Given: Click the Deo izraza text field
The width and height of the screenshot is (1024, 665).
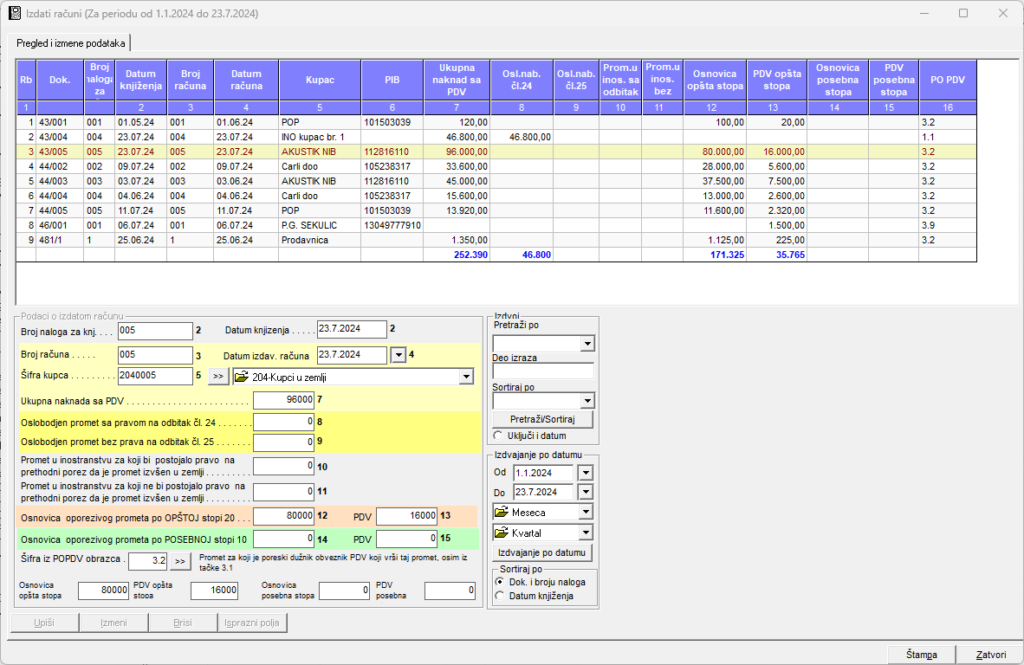Looking at the screenshot, I should pos(543,372).
